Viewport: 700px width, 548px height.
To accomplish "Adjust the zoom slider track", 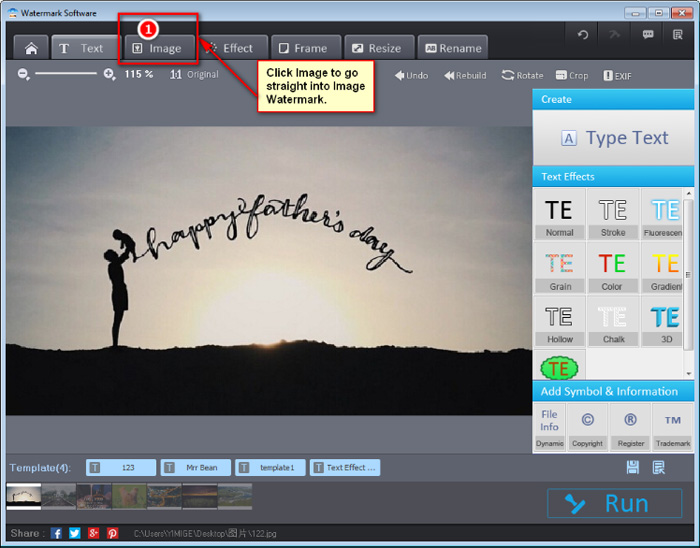I will pos(66,74).
